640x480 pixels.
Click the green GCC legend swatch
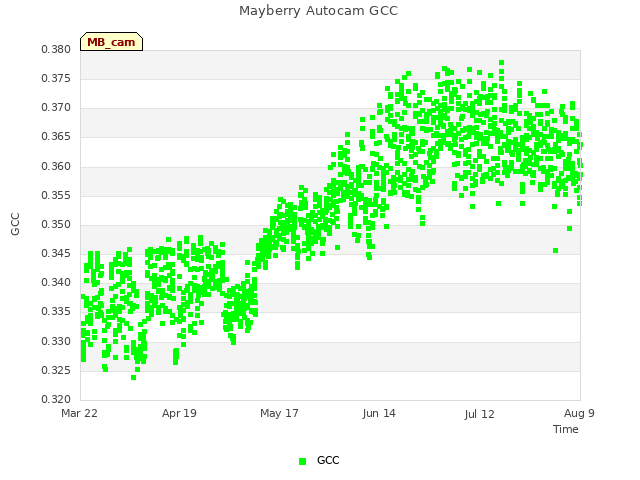click(302, 461)
